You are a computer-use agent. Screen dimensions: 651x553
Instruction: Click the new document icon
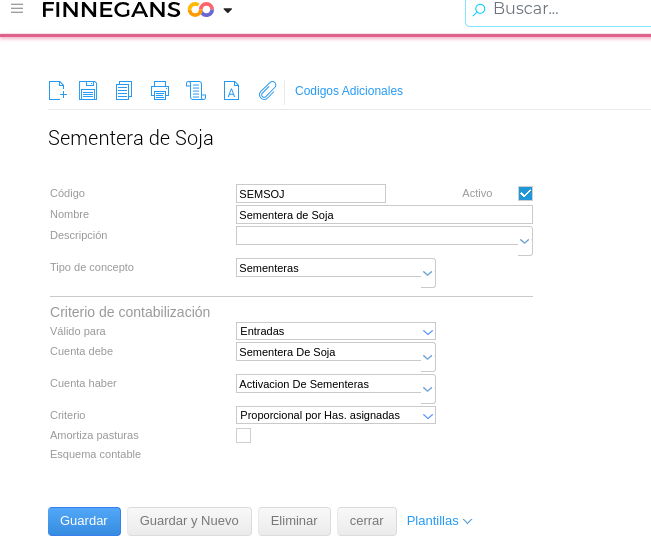pyautogui.click(x=58, y=91)
